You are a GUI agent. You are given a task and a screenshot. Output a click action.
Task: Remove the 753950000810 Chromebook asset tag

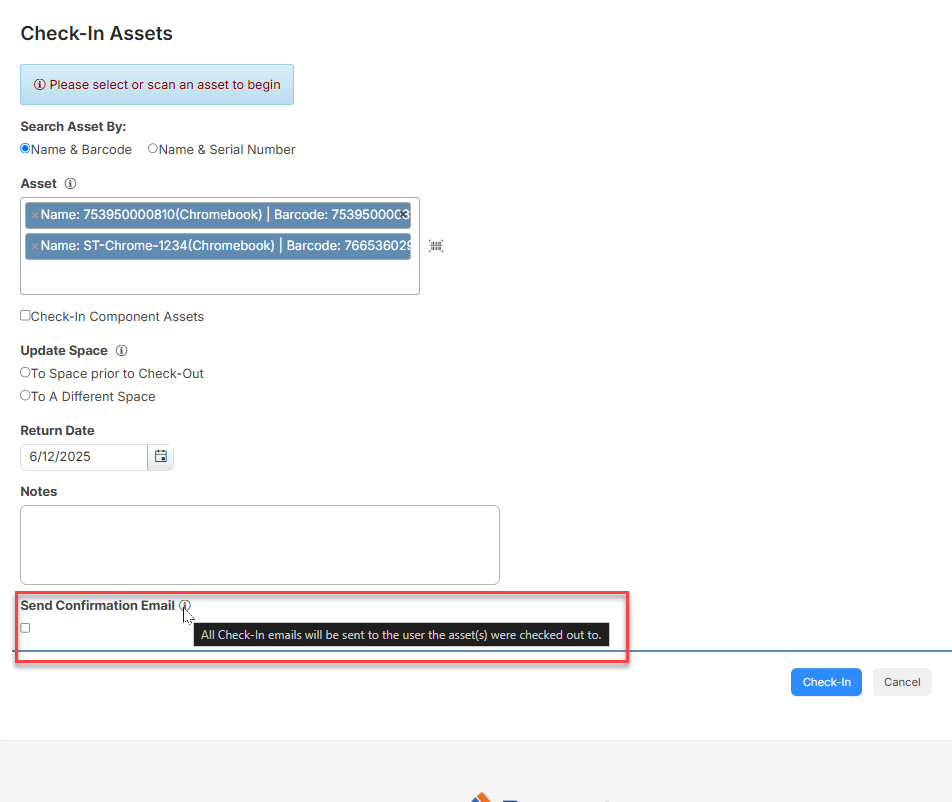point(36,214)
